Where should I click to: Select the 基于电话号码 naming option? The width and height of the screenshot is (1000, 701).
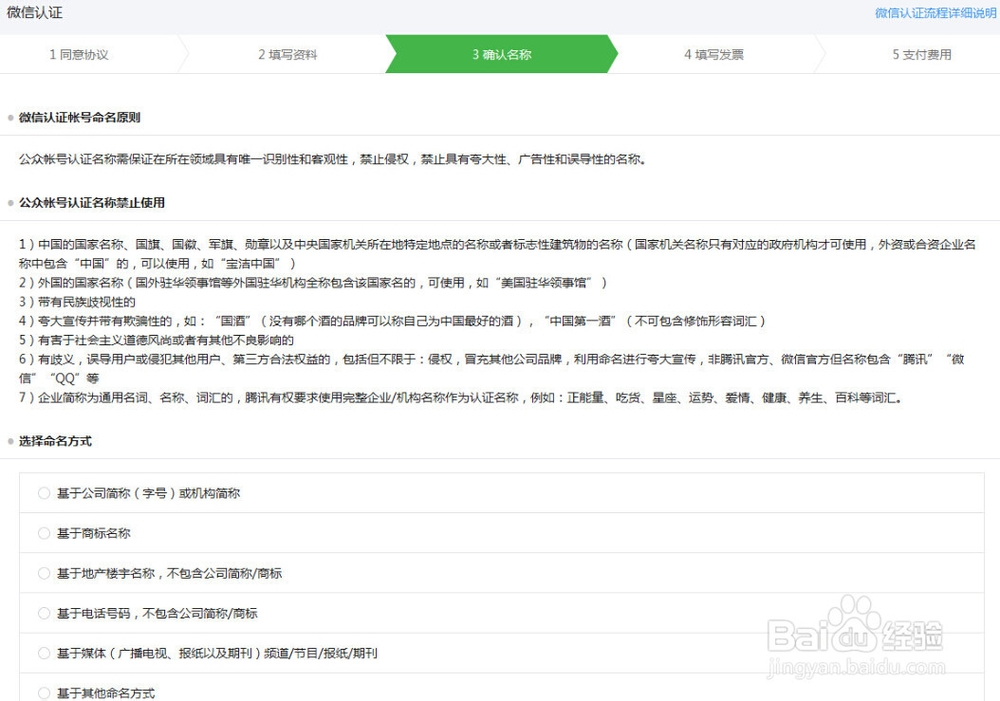(x=43, y=613)
